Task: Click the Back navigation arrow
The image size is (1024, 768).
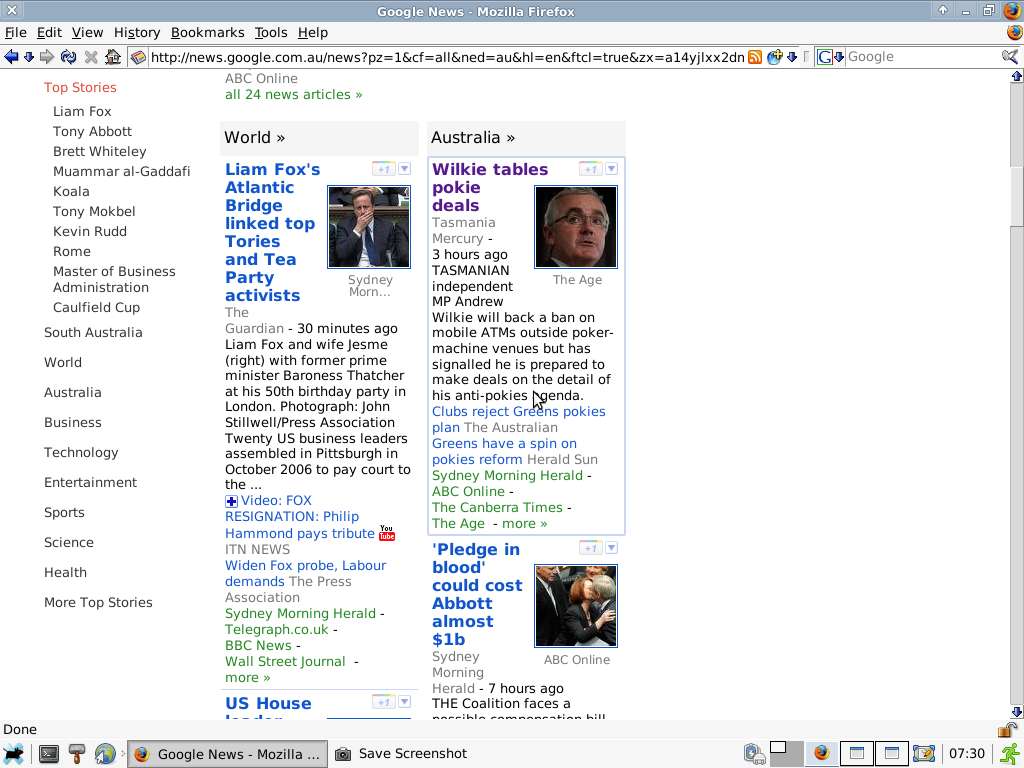Action: pos(11,57)
